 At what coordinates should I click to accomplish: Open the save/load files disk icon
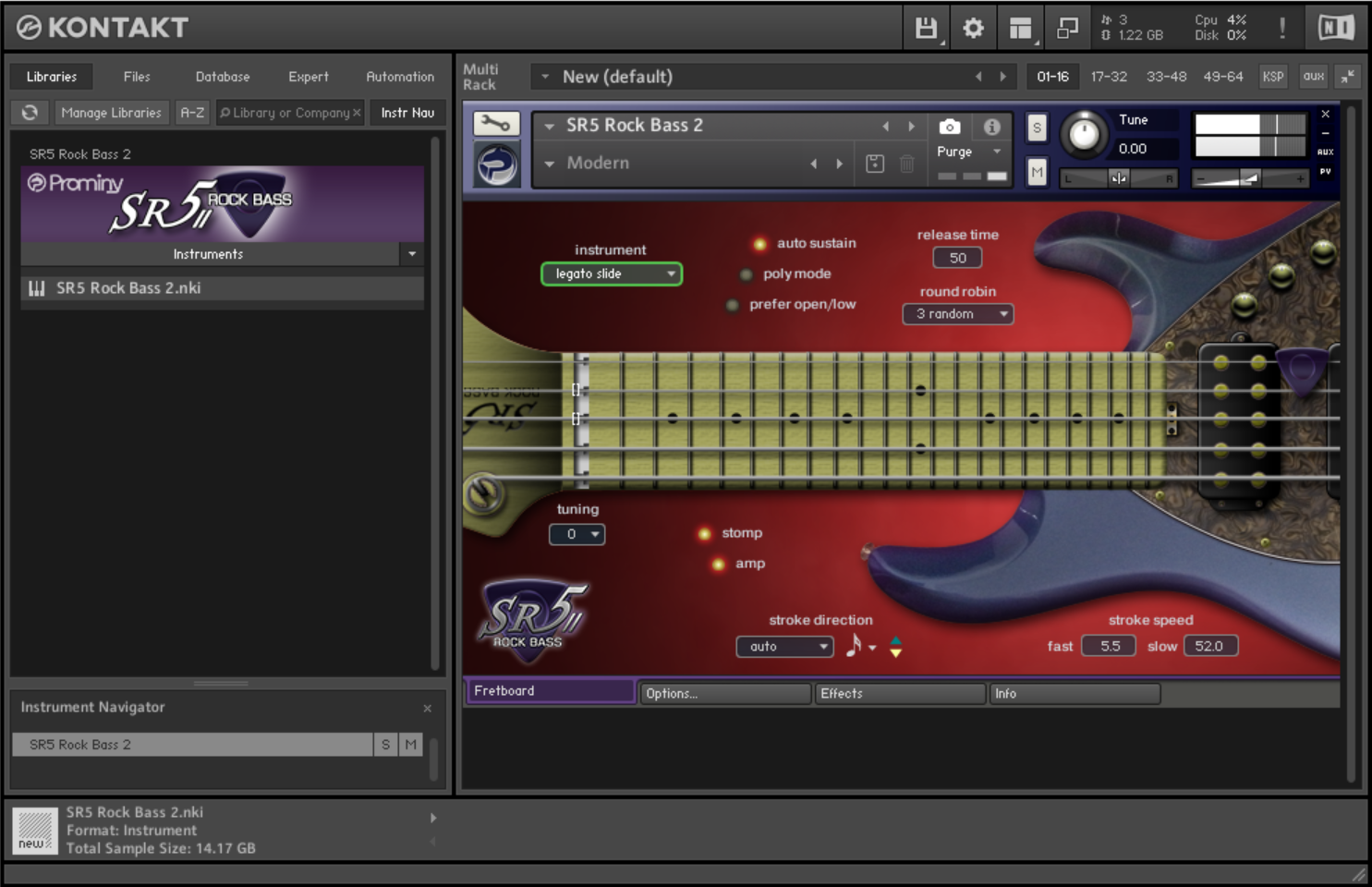(926, 29)
